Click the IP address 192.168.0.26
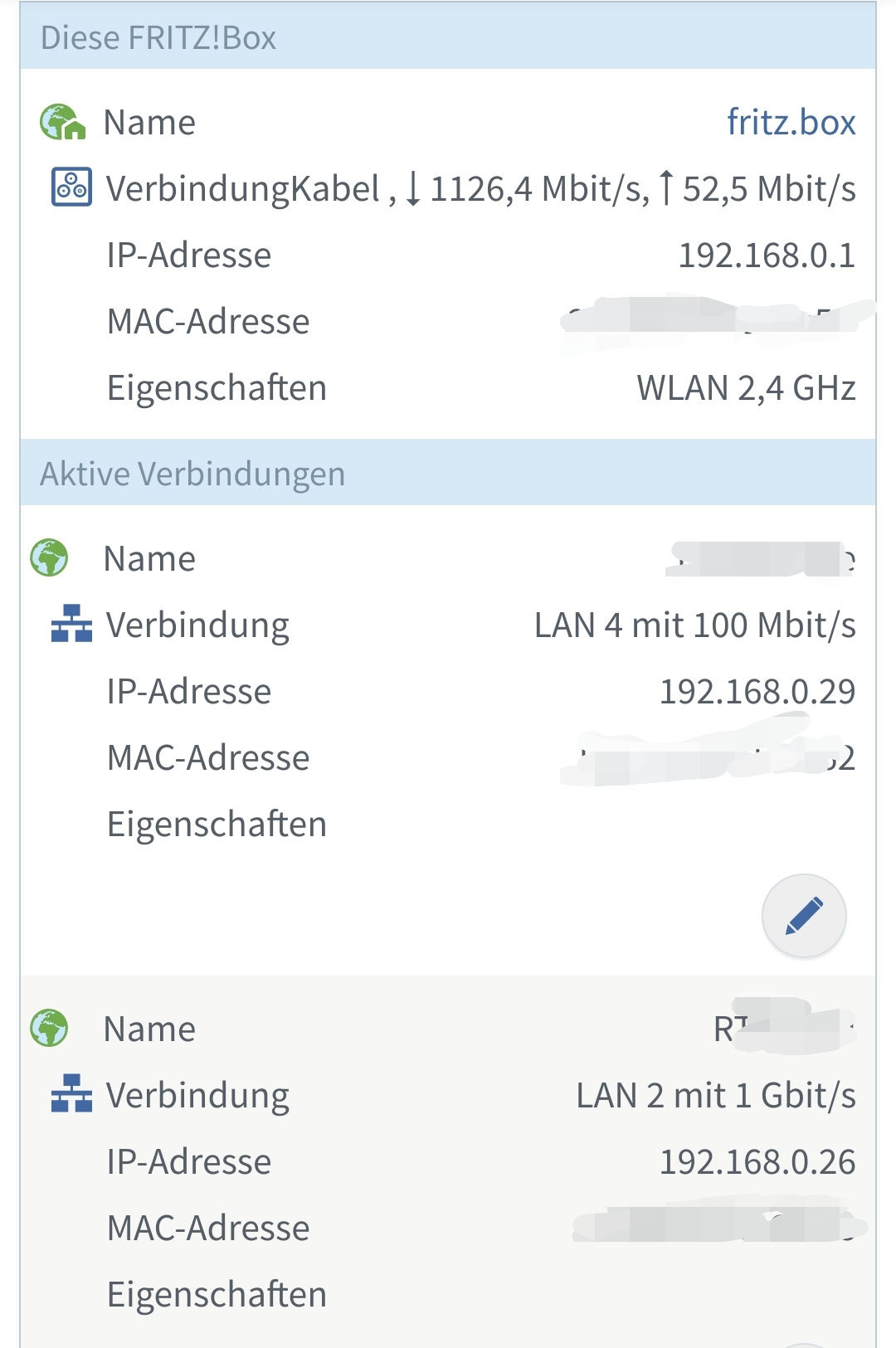The image size is (896, 1348). (757, 1162)
